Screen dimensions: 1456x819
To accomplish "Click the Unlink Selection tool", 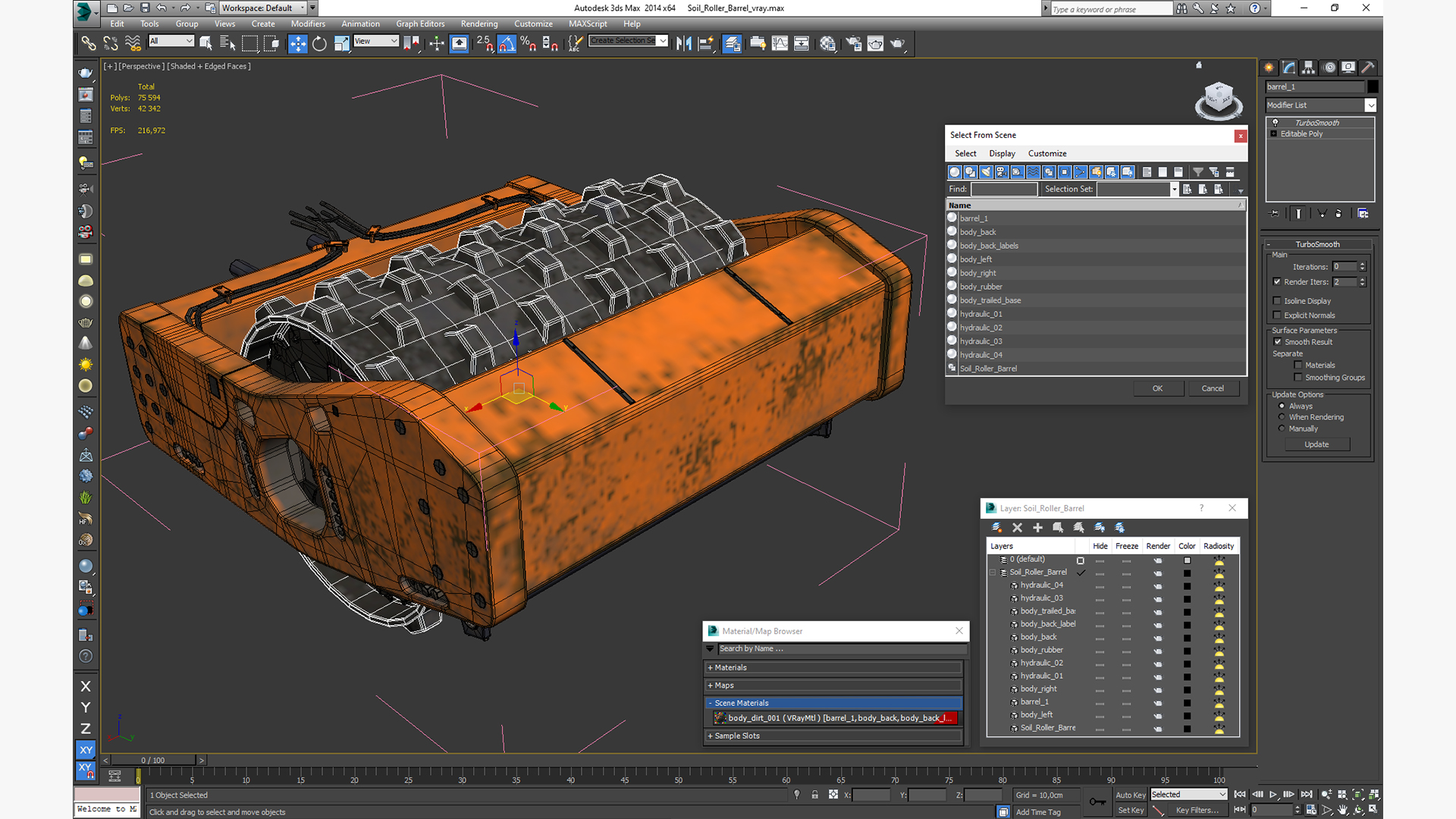I will tap(111, 43).
